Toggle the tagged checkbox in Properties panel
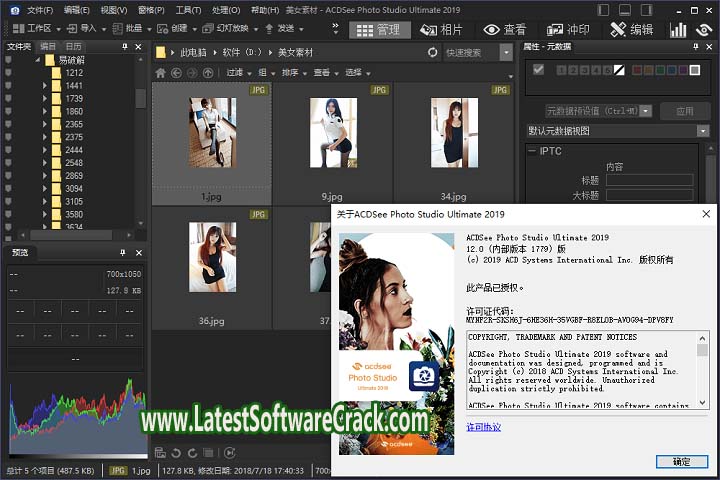Screen dimensions: 720x480 tap(538, 69)
